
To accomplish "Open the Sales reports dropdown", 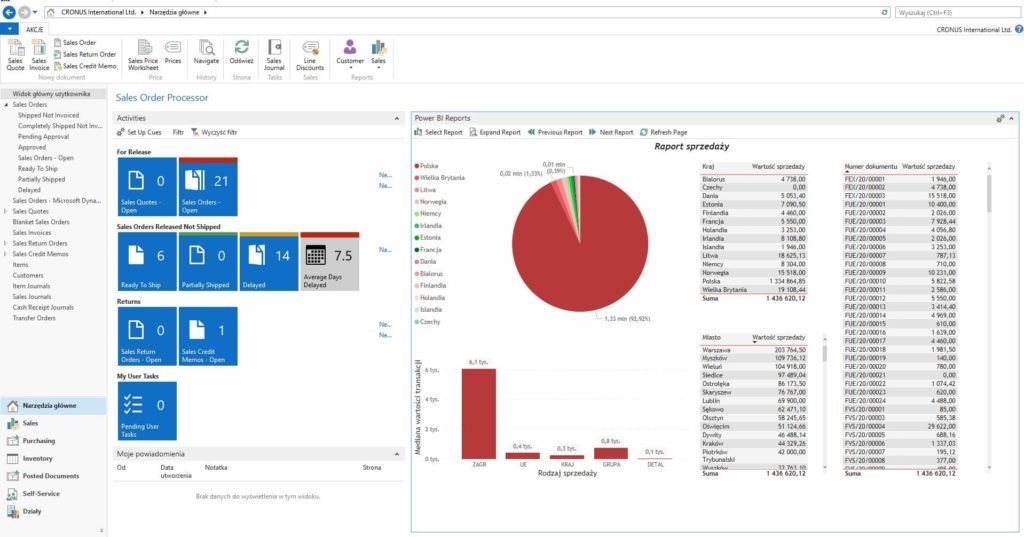I will click(379, 54).
